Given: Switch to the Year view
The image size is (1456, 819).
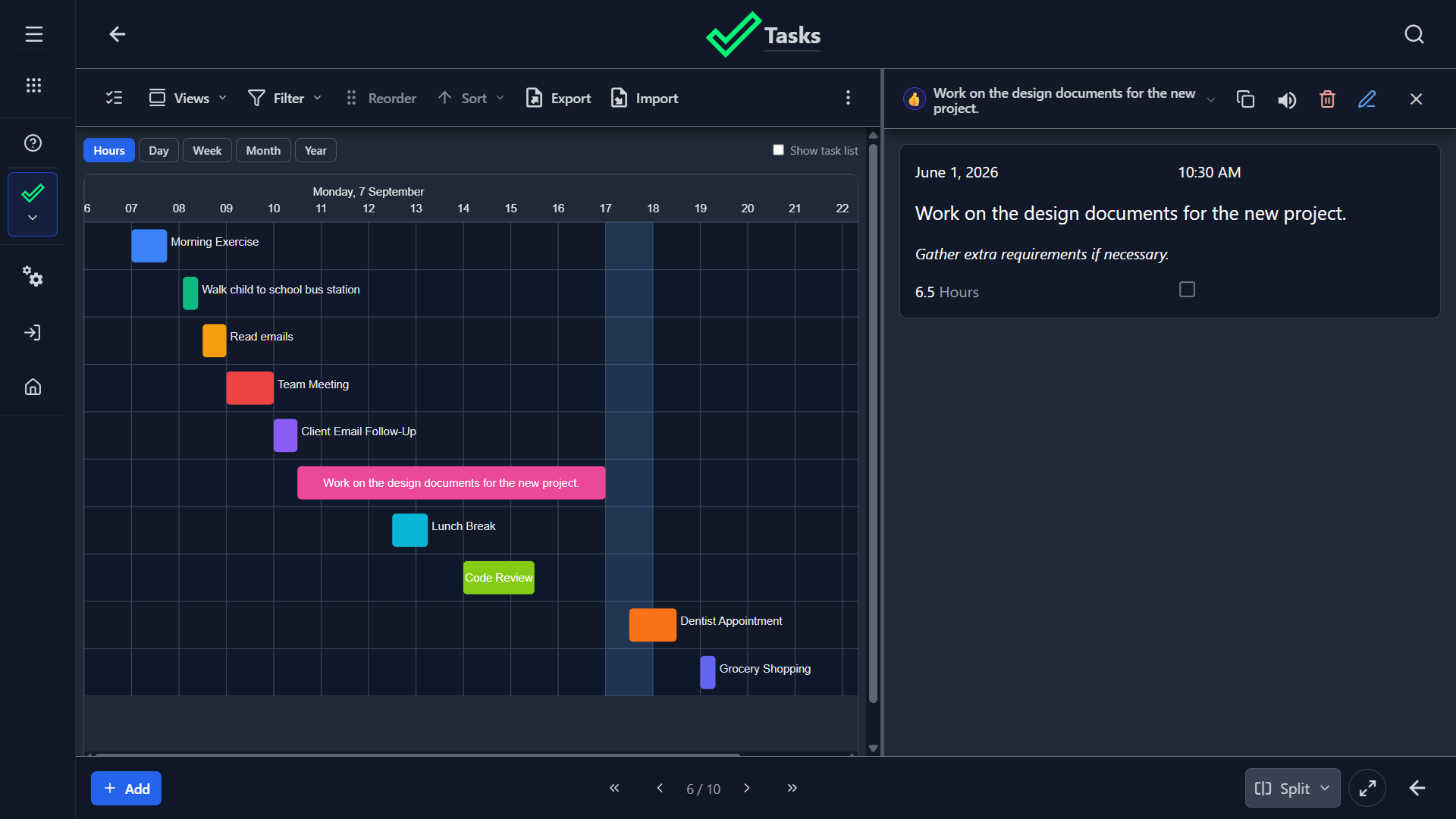Looking at the screenshot, I should [x=315, y=150].
